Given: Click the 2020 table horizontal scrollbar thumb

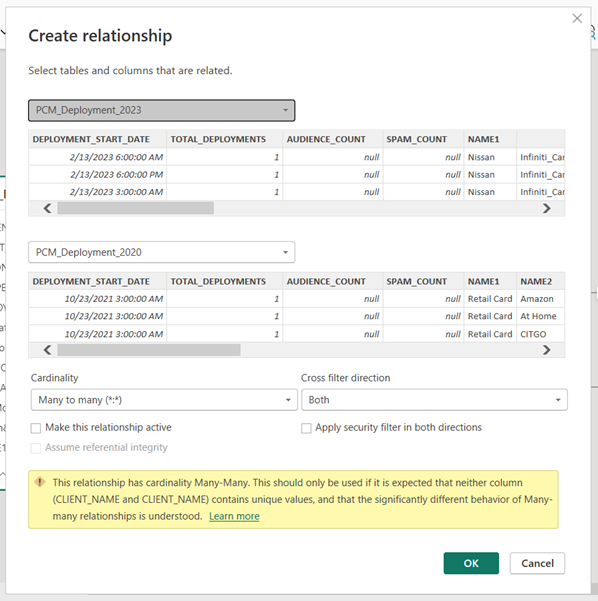Looking at the screenshot, I should coord(149,350).
